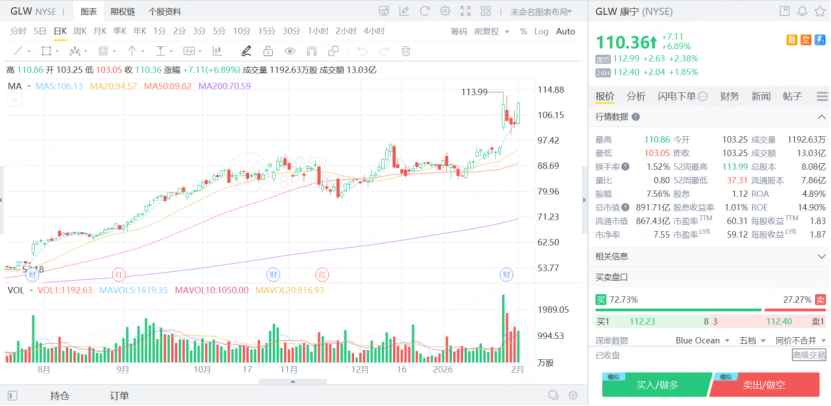Select the Fibonacci levels drawing tool

pyautogui.click(x=103, y=51)
